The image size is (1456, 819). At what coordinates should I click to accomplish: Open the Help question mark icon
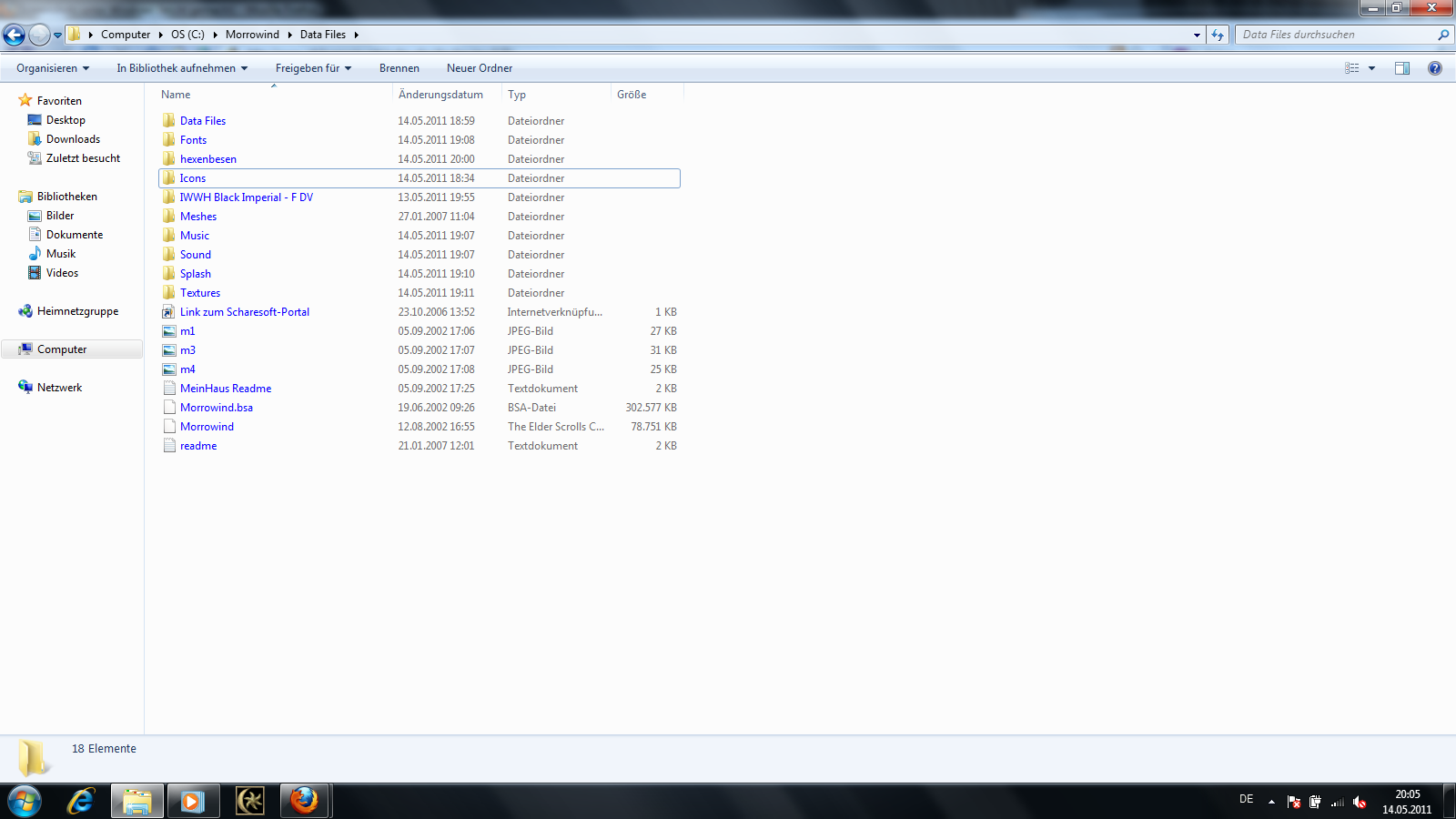(x=1435, y=68)
